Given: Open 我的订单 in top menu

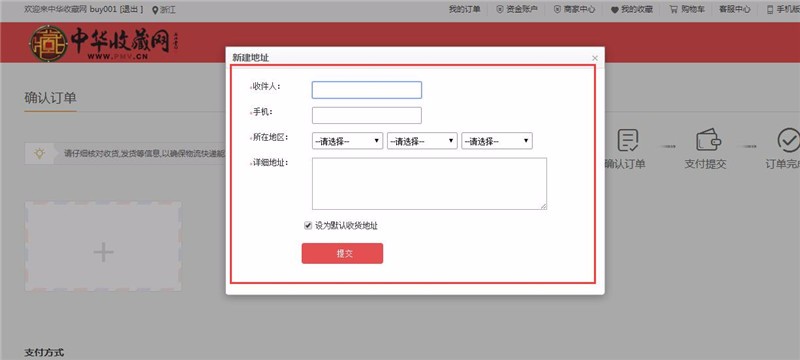Looking at the screenshot, I should pos(464,9).
